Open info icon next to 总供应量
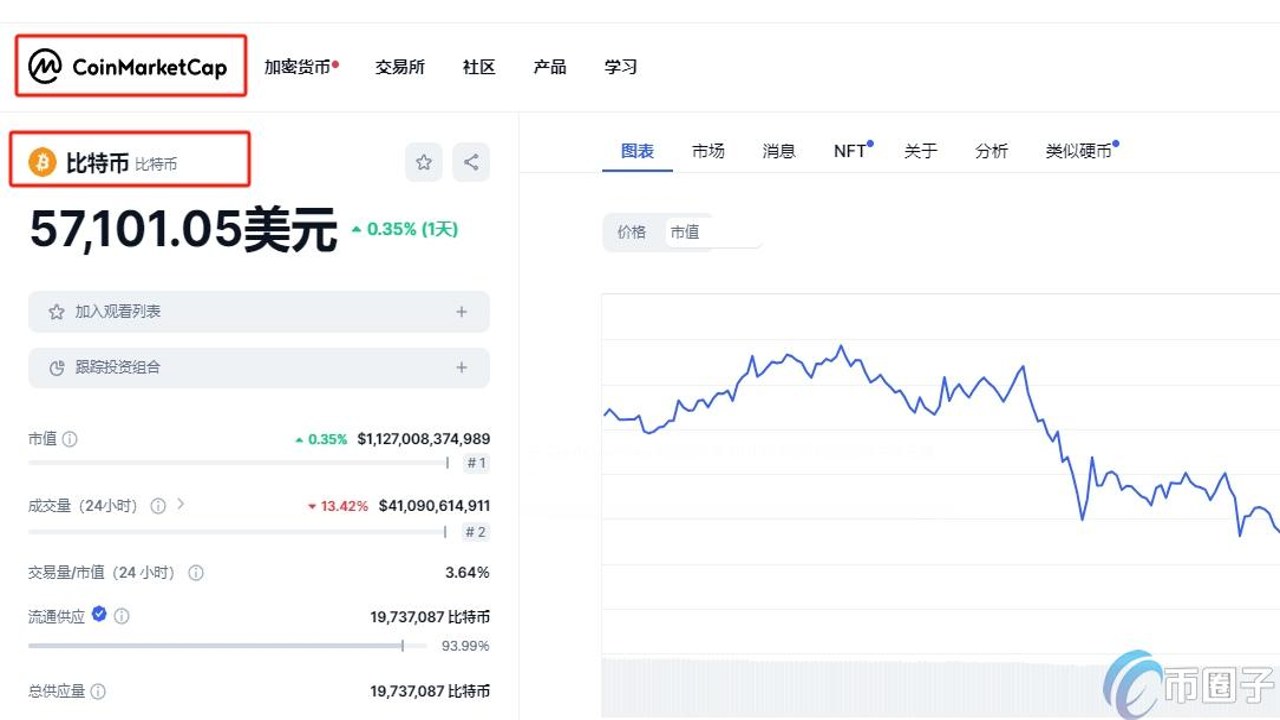This screenshot has height=720, width=1280. pyautogui.click(x=98, y=691)
